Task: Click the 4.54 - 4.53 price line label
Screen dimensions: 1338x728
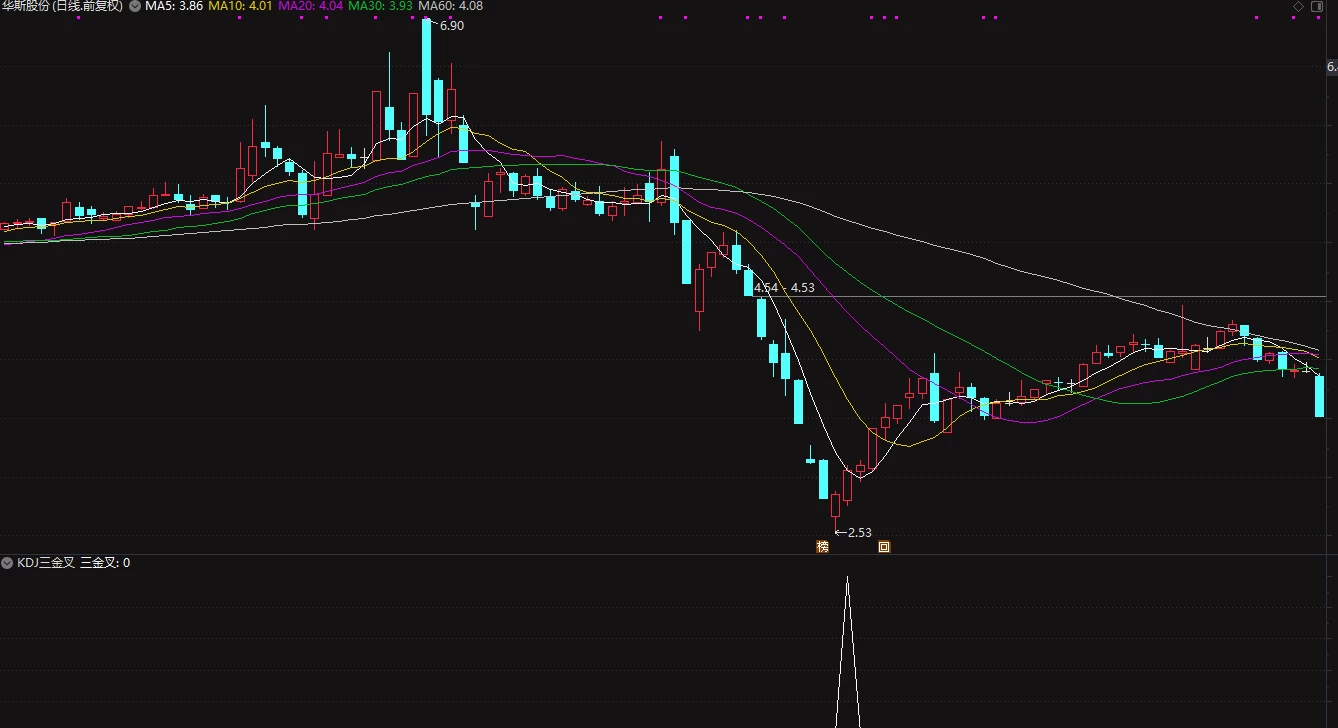Action: (785, 288)
